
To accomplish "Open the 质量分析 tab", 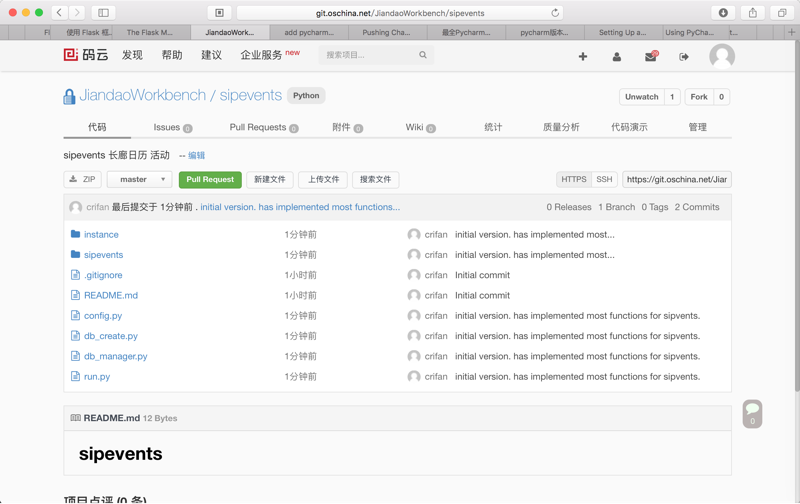I will [x=561, y=128].
